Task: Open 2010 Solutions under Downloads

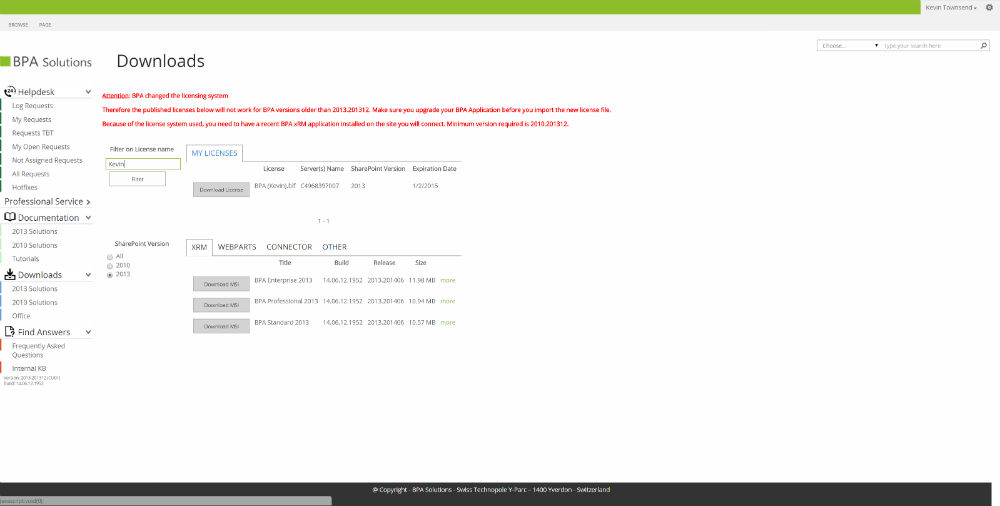Action: [x=34, y=302]
